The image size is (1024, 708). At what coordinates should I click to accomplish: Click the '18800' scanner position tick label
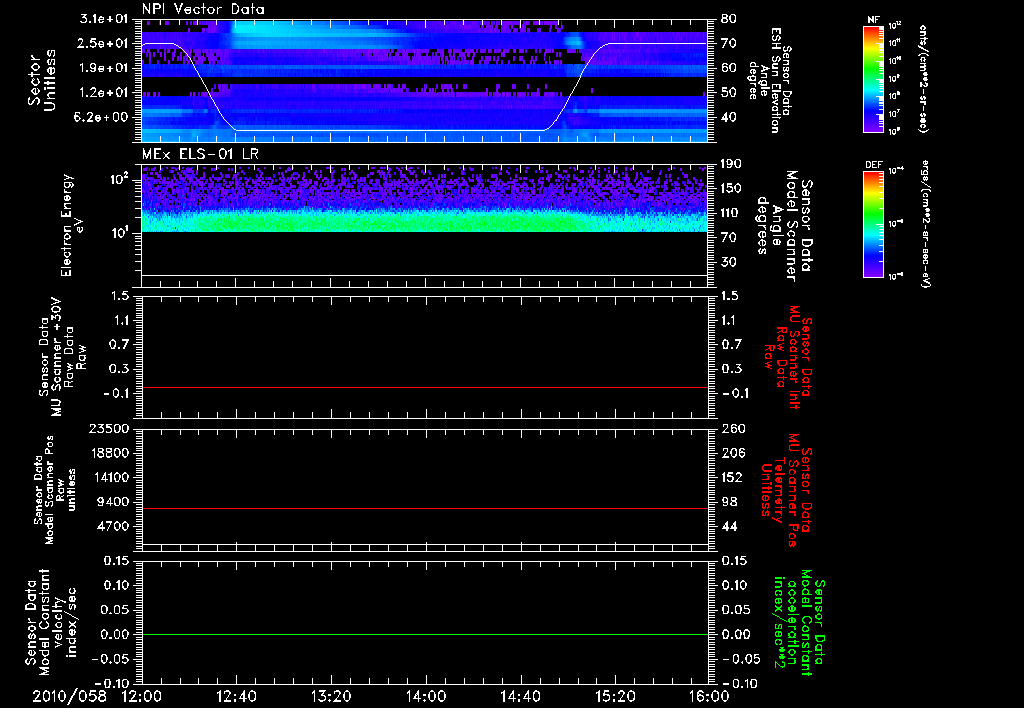[x=110, y=453]
